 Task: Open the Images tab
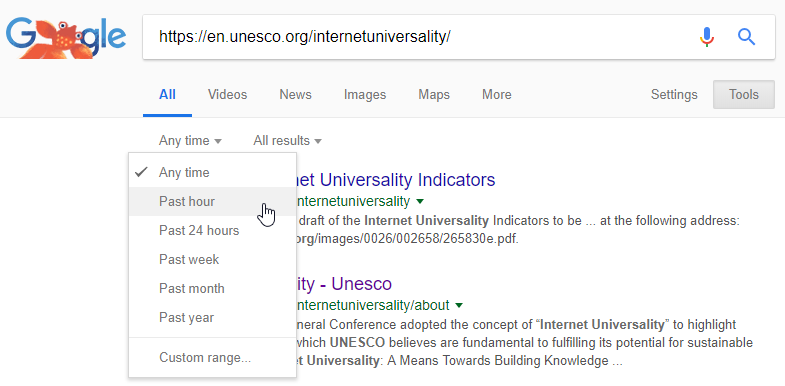365,95
